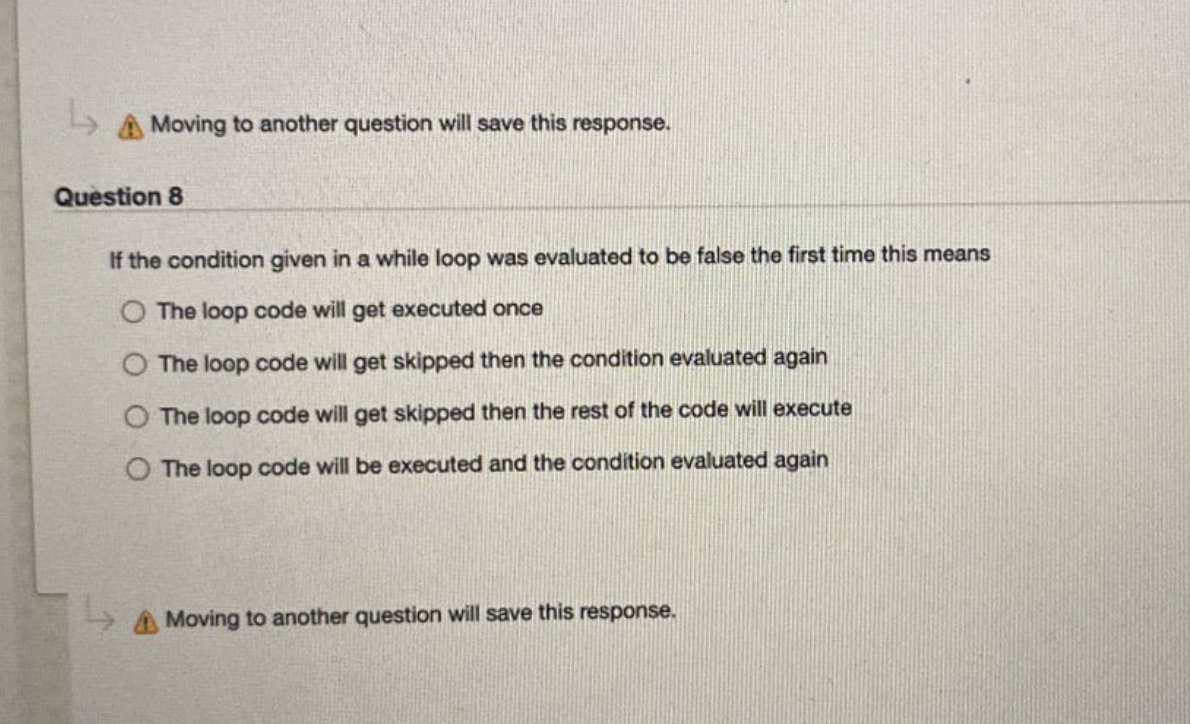1190x724 pixels.
Task: Click the question prompt about the while loop
Action: (x=550, y=257)
